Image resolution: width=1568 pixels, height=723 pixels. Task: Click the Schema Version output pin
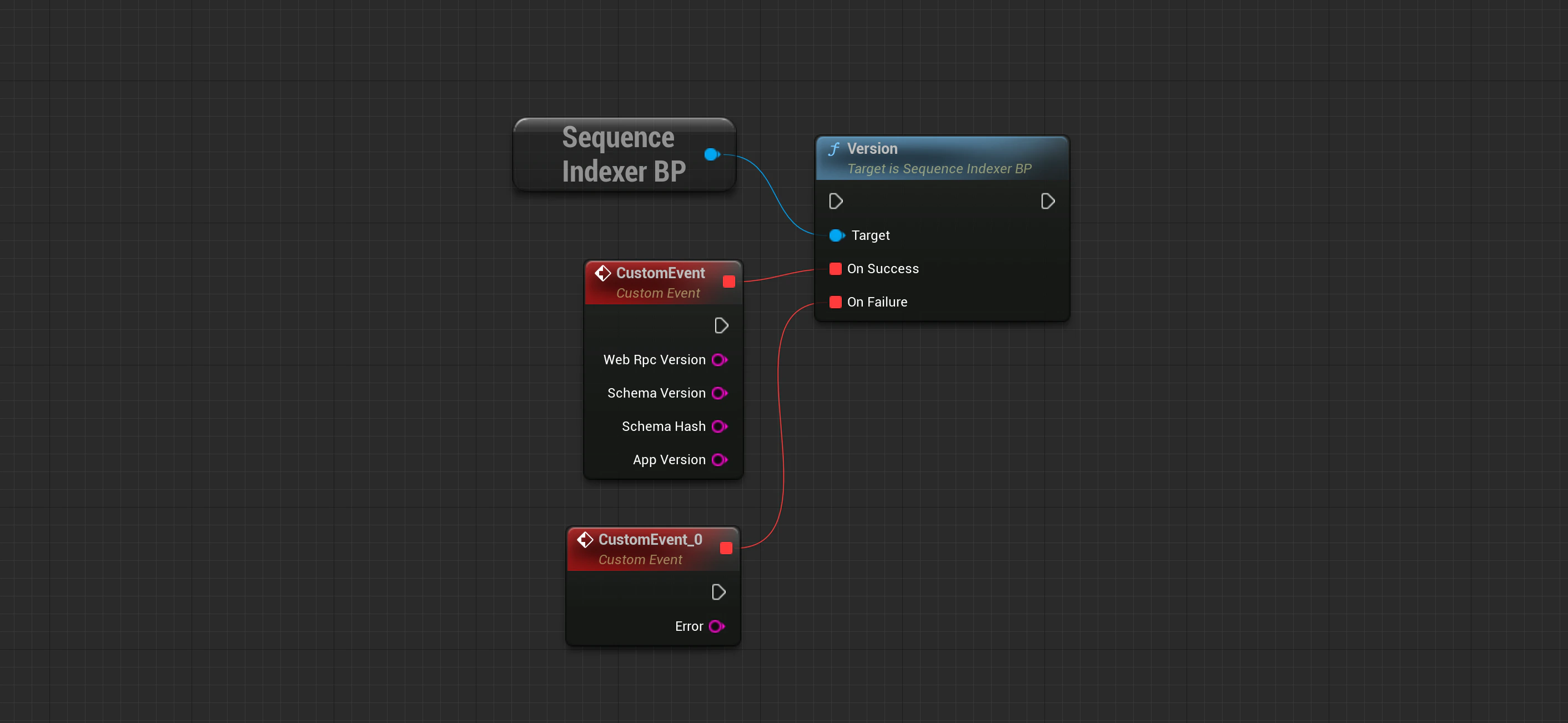719,394
